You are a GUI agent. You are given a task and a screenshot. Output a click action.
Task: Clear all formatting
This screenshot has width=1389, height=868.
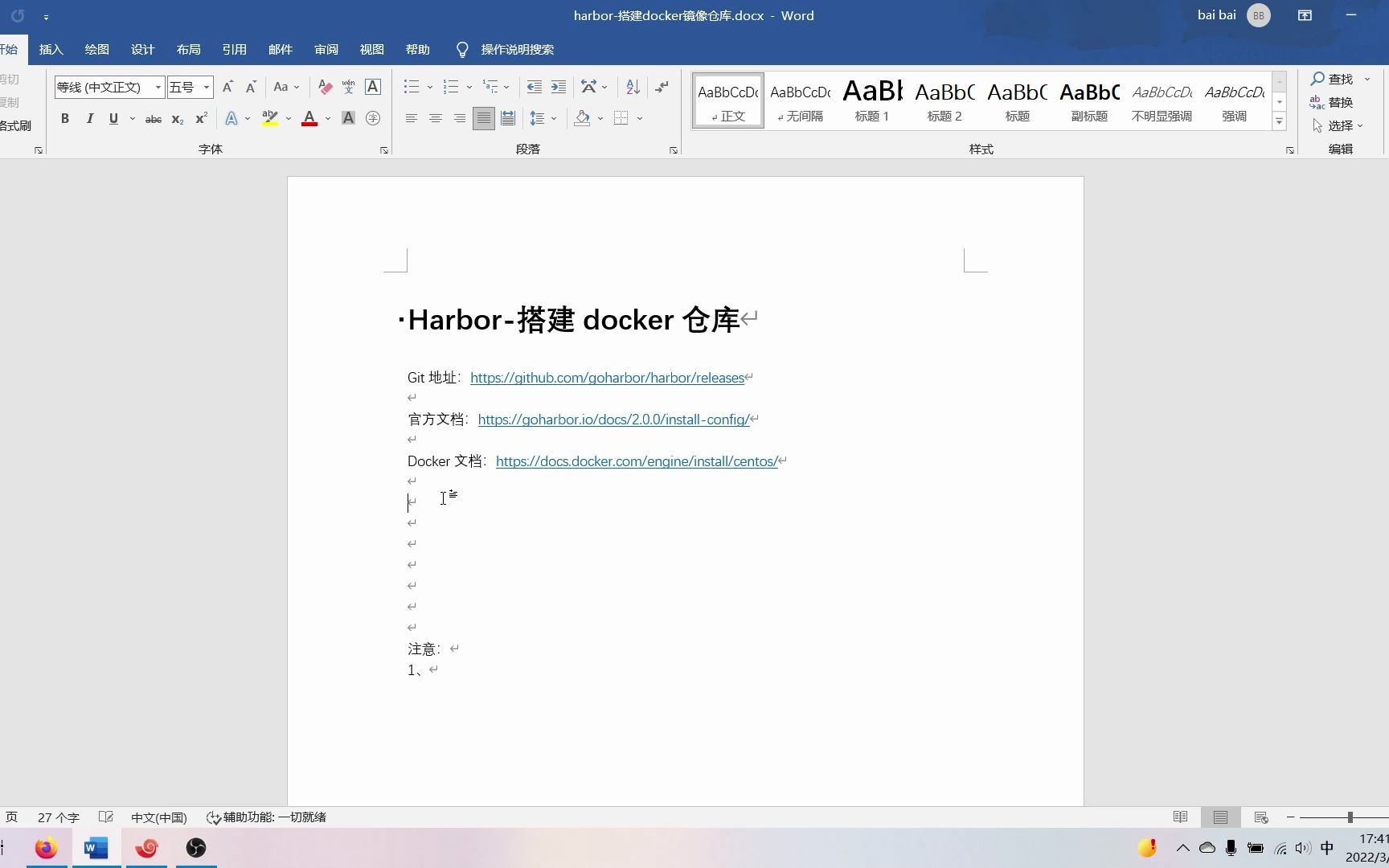[326, 87]
